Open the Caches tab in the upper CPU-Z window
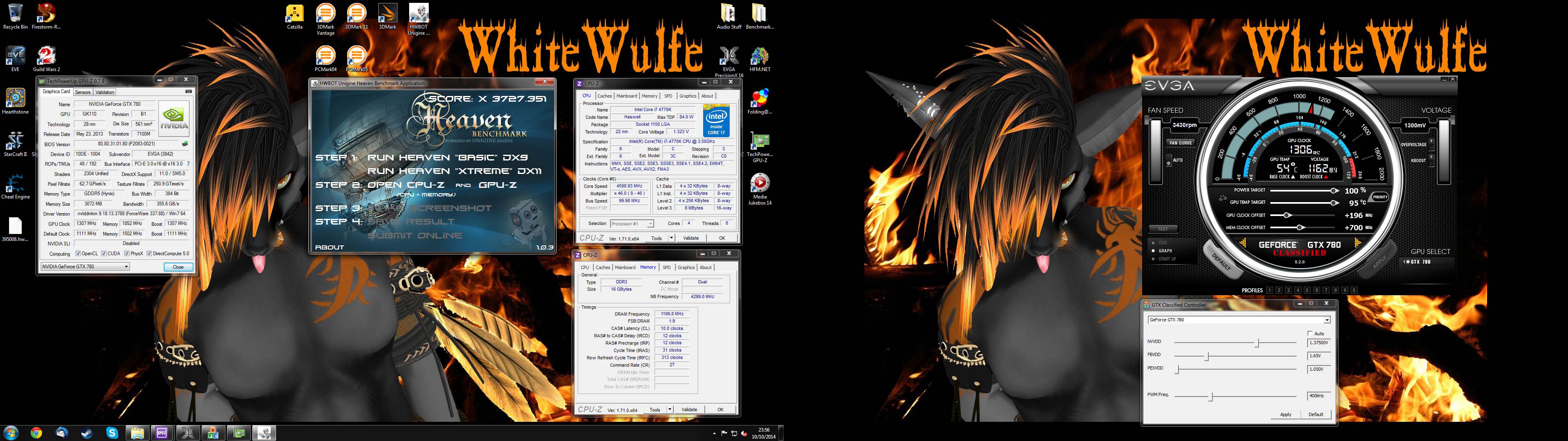 point(604,96)
